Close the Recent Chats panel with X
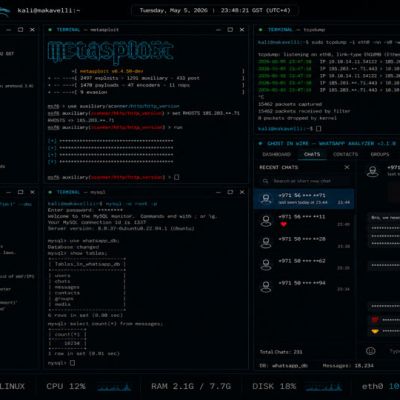 (x=347, y=167)
